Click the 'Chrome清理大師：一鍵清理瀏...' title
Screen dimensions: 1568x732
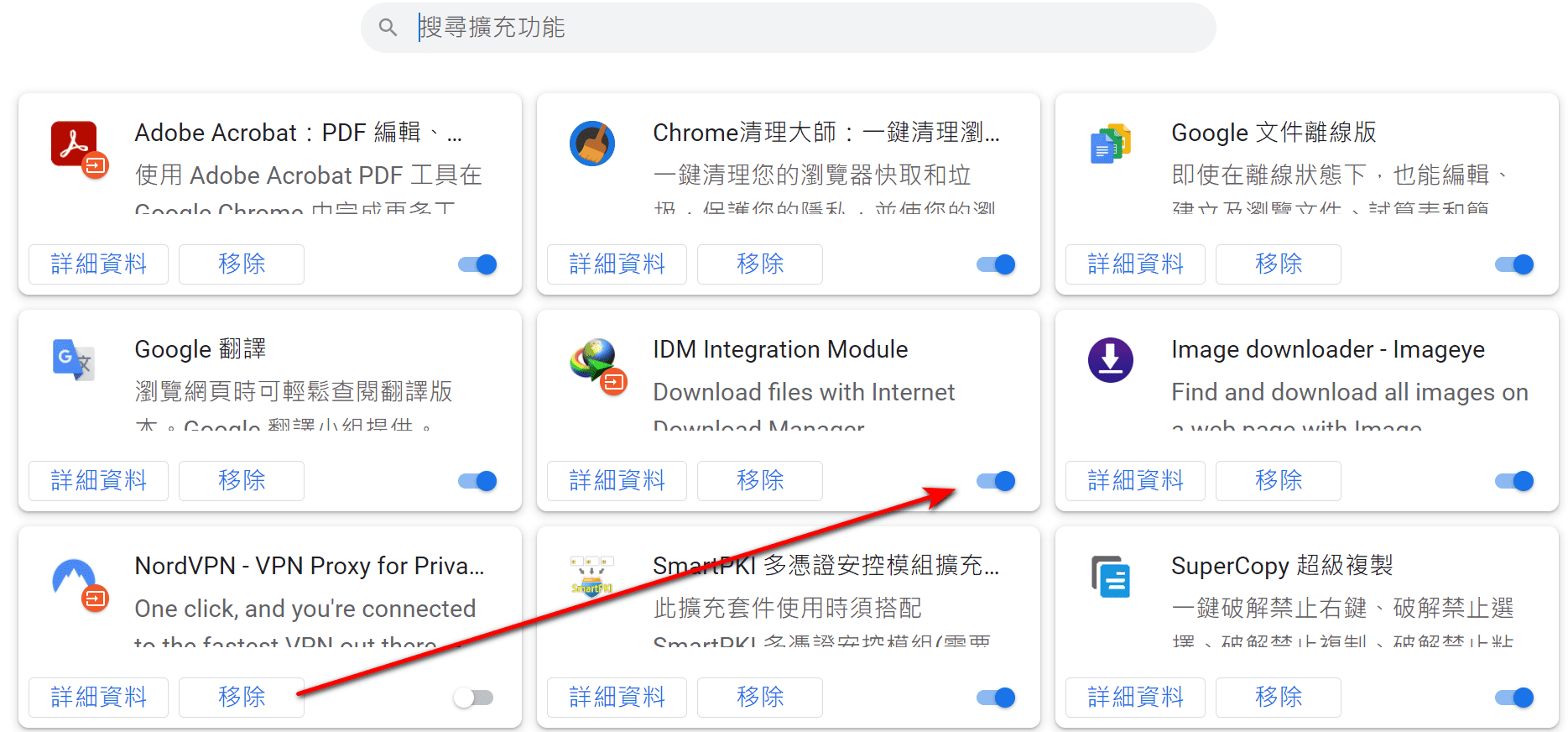[x=826, y=133]
